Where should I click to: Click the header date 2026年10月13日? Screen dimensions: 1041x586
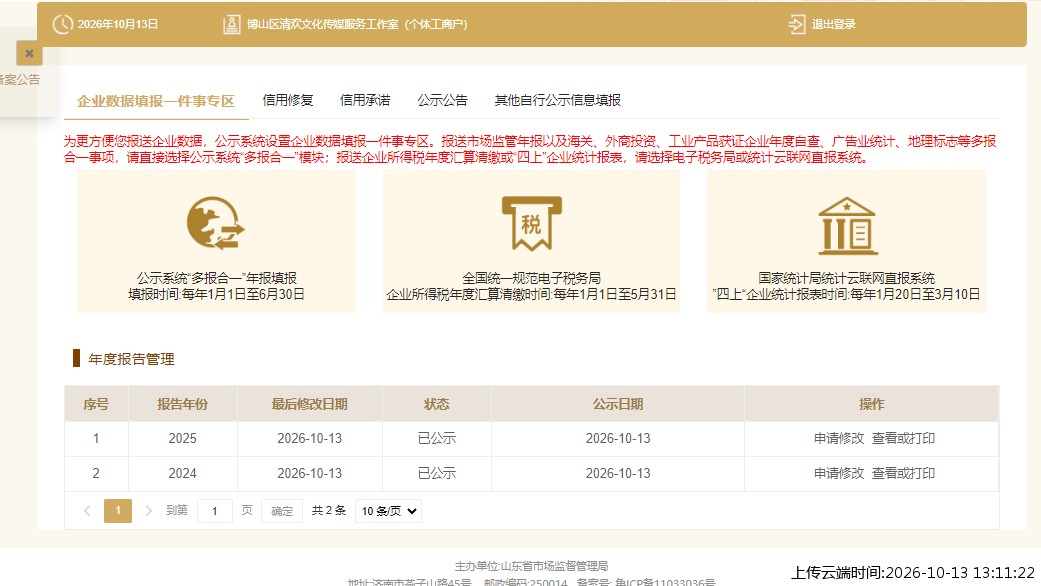coord(118,25)
